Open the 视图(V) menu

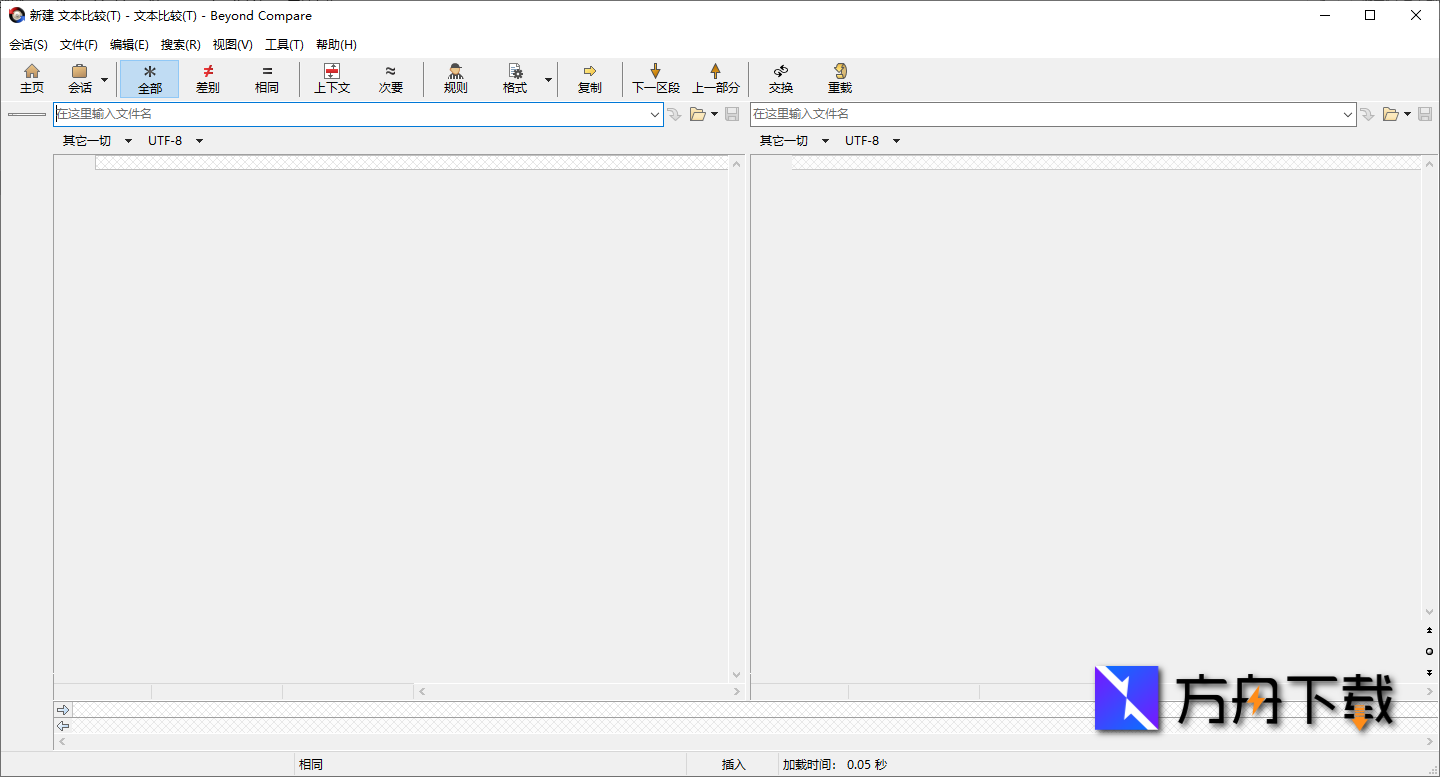[232, 45]
